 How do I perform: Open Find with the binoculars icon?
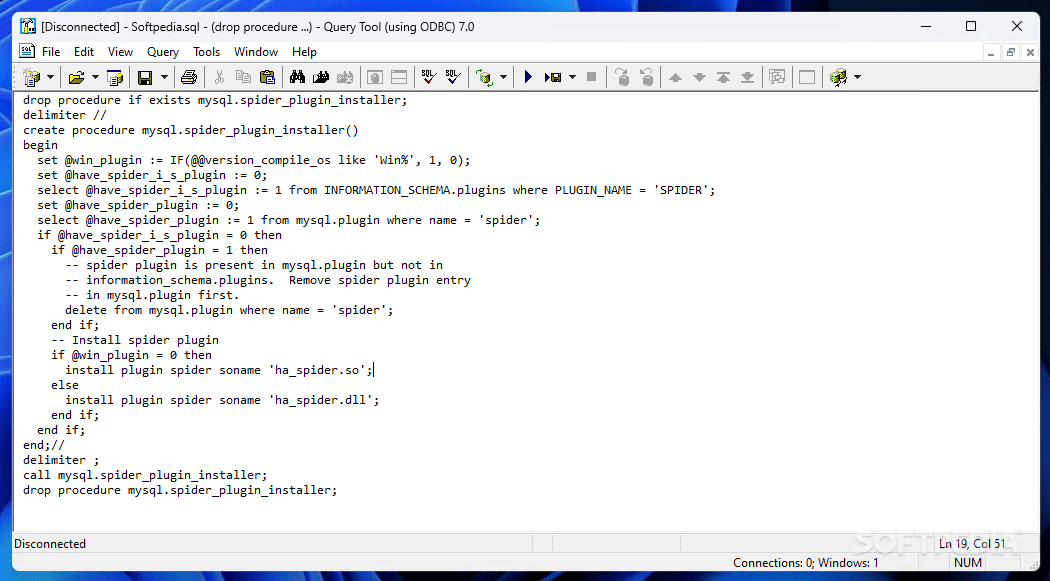pyautogui.click(x=297, y=77)
